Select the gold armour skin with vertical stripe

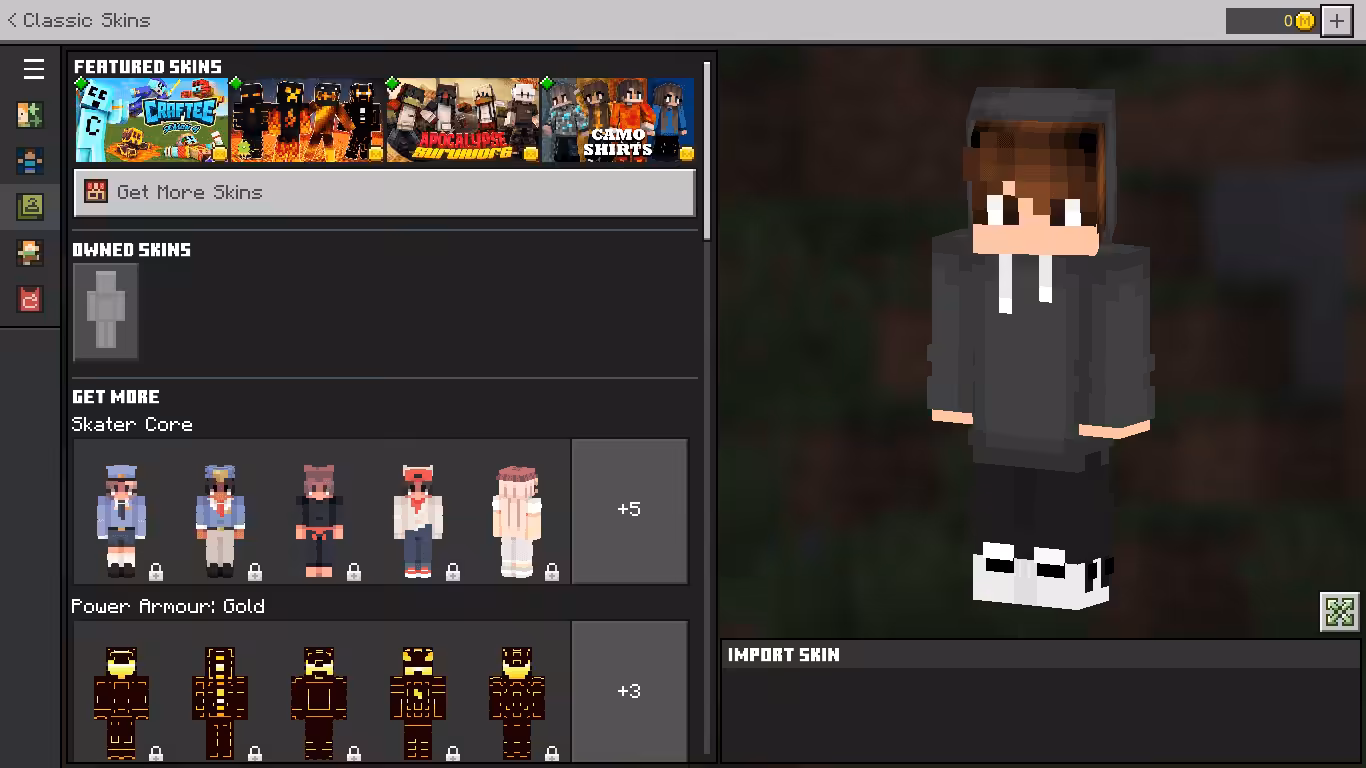click(x=220, y=703)
